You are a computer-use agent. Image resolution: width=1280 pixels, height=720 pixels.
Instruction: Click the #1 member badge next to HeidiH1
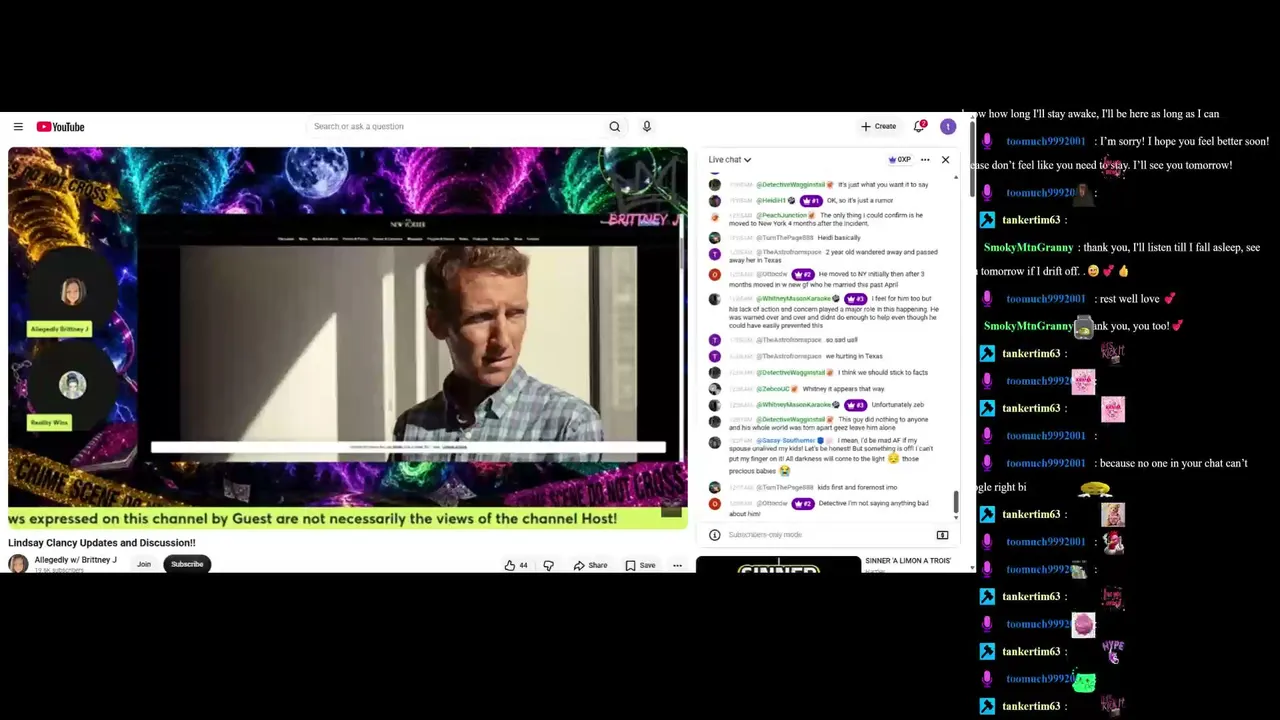(810, 201)
